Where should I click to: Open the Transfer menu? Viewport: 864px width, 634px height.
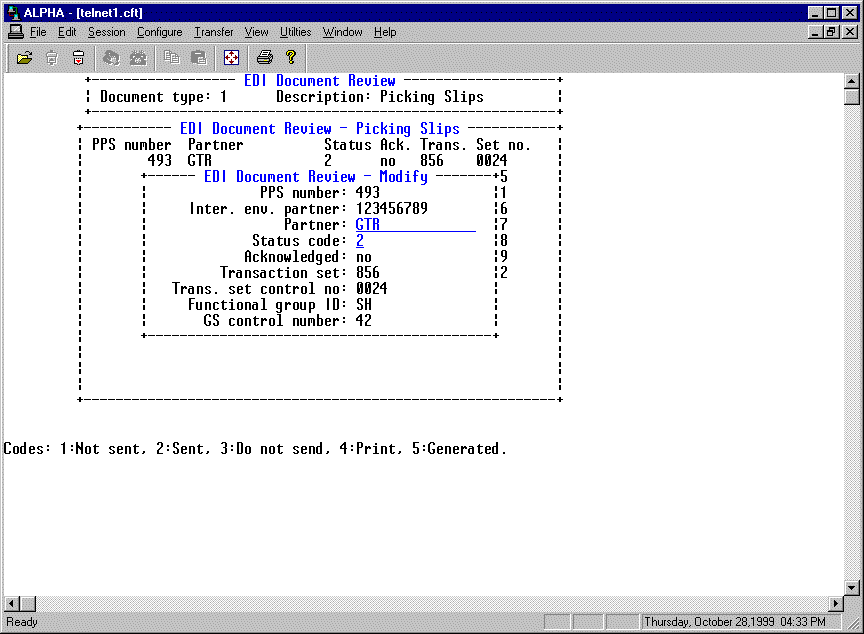coord(213,32)
